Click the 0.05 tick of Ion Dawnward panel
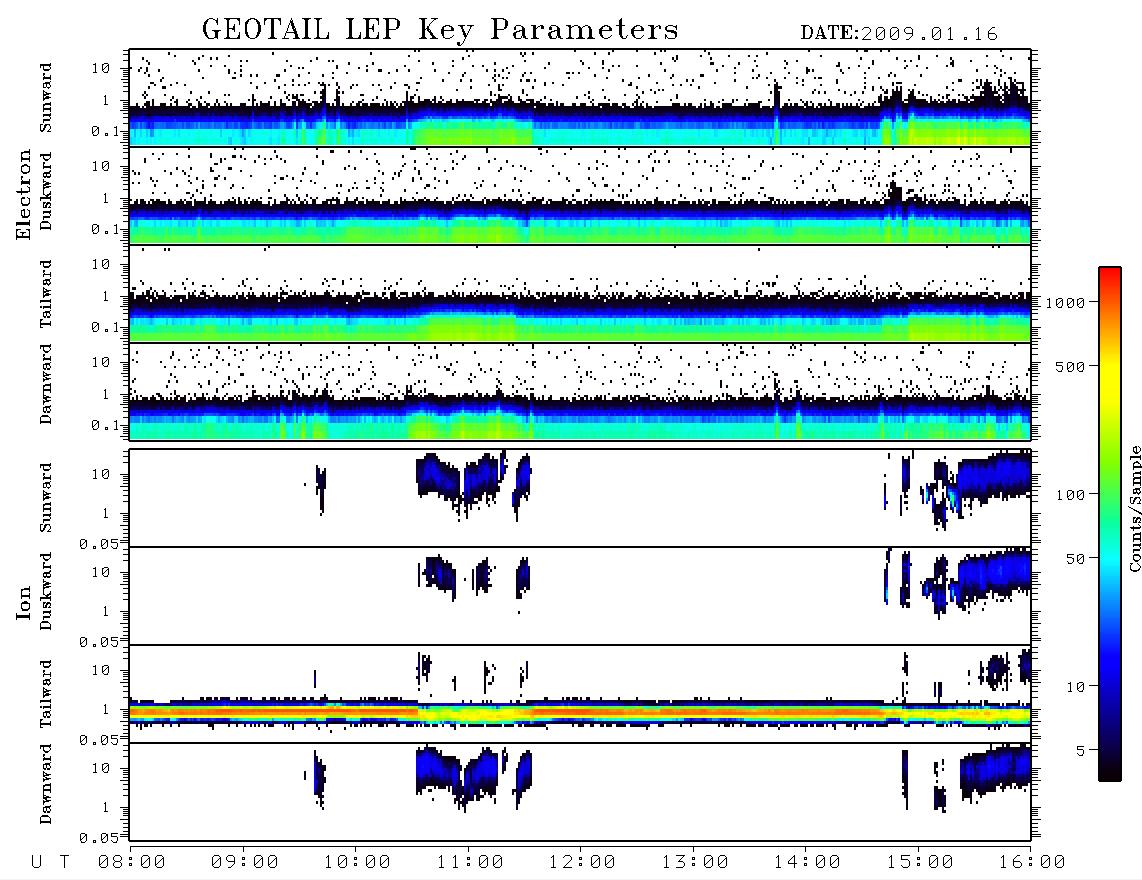Viewport: 1142px width, 880px height. [98, 838]
